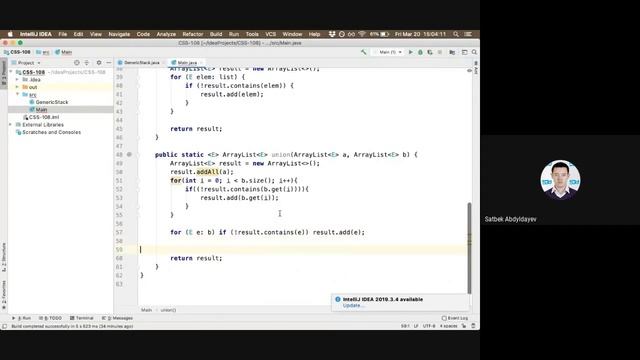Expand the out folder
Viewport: 640px width, 360px height.
point(18,87)
